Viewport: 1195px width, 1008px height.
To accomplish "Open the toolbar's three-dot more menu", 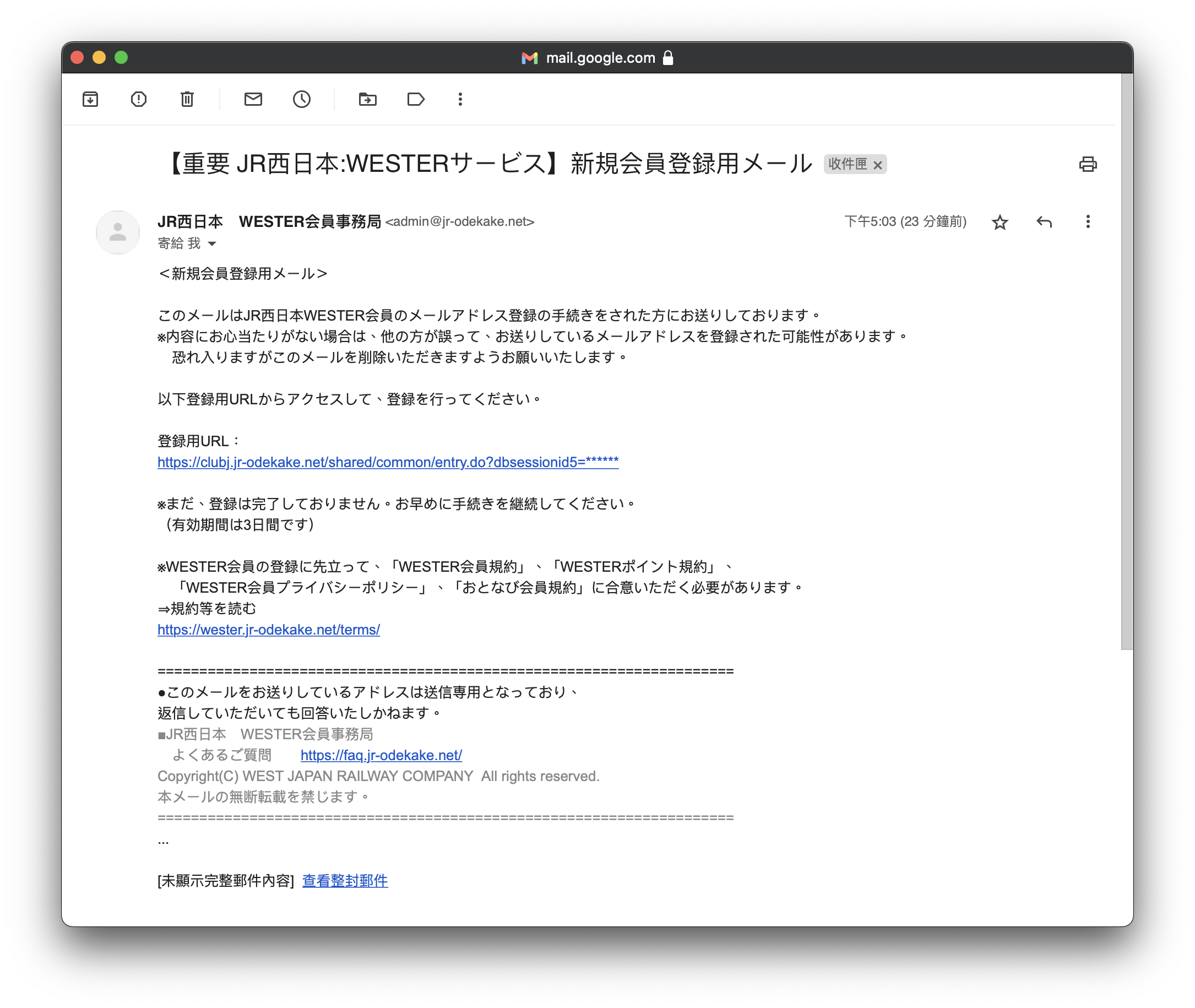I will tap(460, 100).
